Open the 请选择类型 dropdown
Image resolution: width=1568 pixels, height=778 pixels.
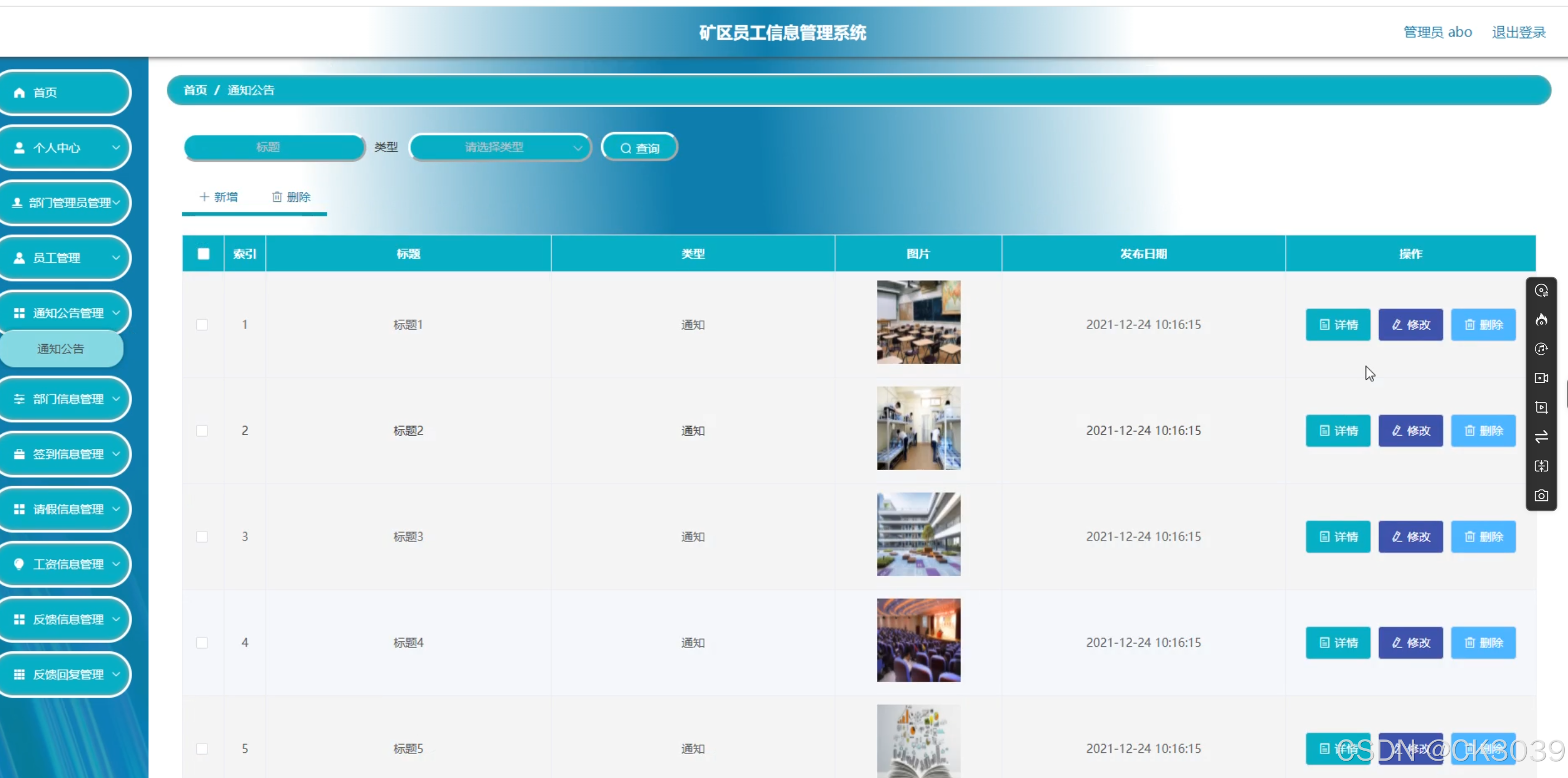(x=499, y=147)
